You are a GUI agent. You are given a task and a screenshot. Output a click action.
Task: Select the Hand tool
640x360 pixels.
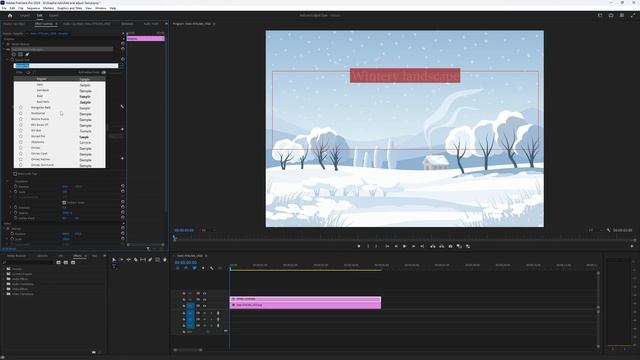click(165, 260)
